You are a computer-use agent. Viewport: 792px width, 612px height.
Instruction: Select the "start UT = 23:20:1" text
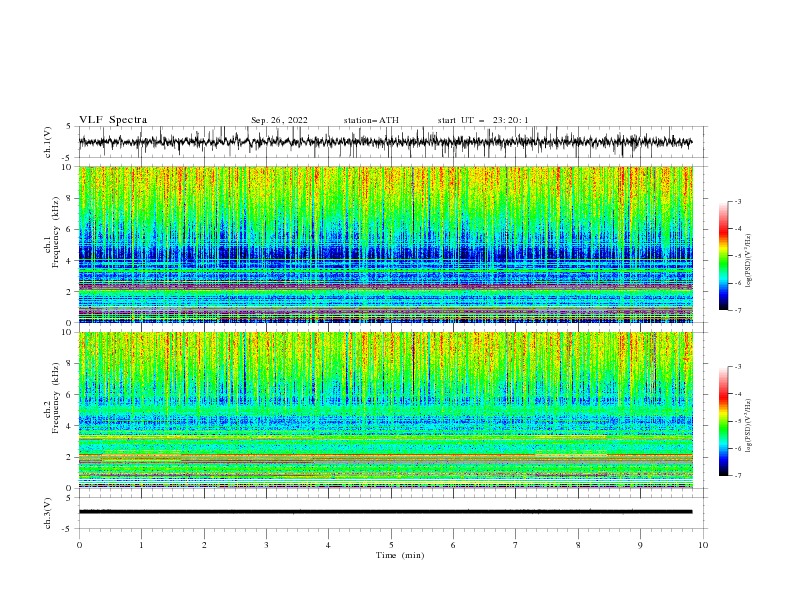point(483,120)
